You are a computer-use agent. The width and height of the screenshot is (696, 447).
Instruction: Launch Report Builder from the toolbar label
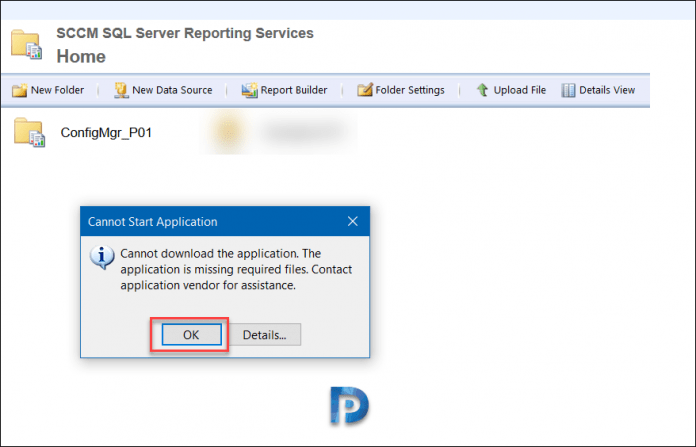[294, 90]
